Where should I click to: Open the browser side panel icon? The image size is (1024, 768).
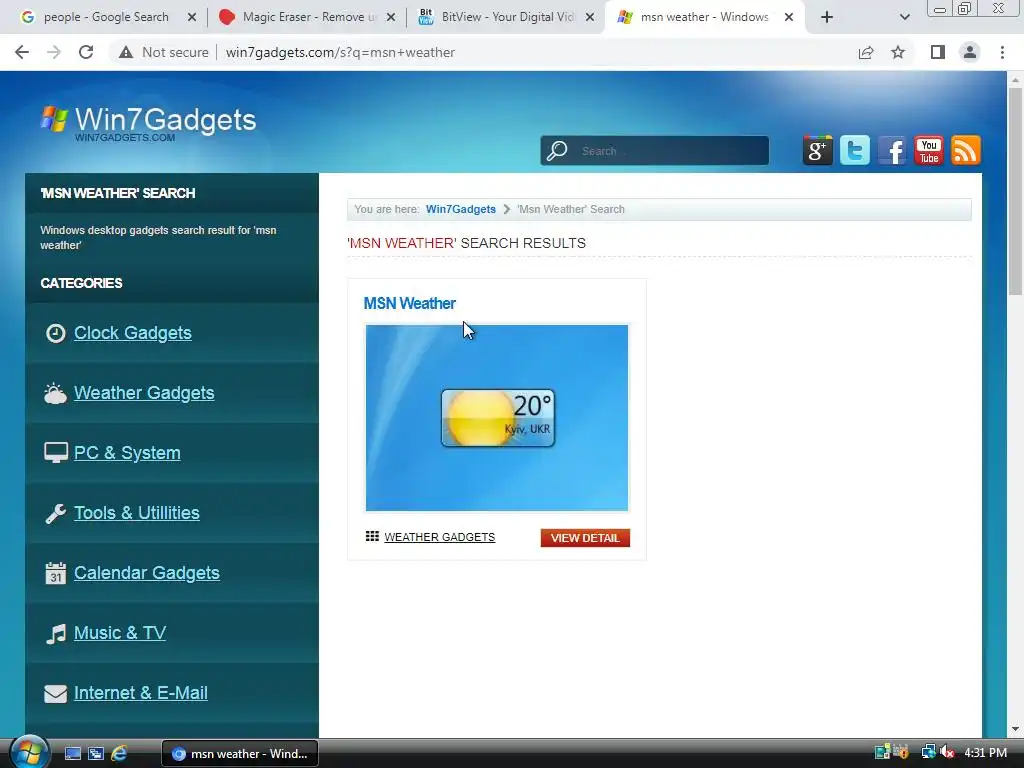[x=938, y=52]
